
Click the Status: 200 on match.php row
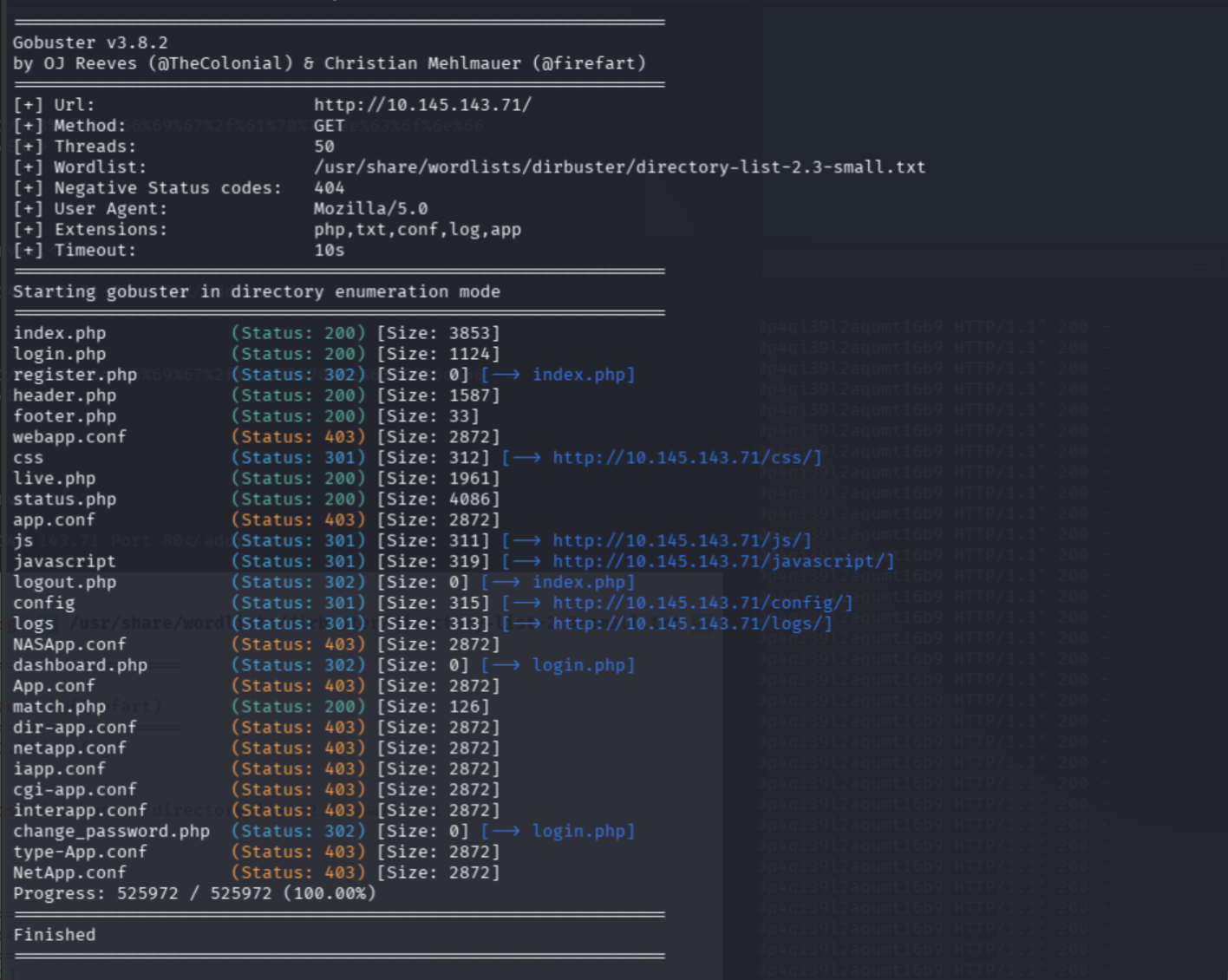click(x=298, y=708)
